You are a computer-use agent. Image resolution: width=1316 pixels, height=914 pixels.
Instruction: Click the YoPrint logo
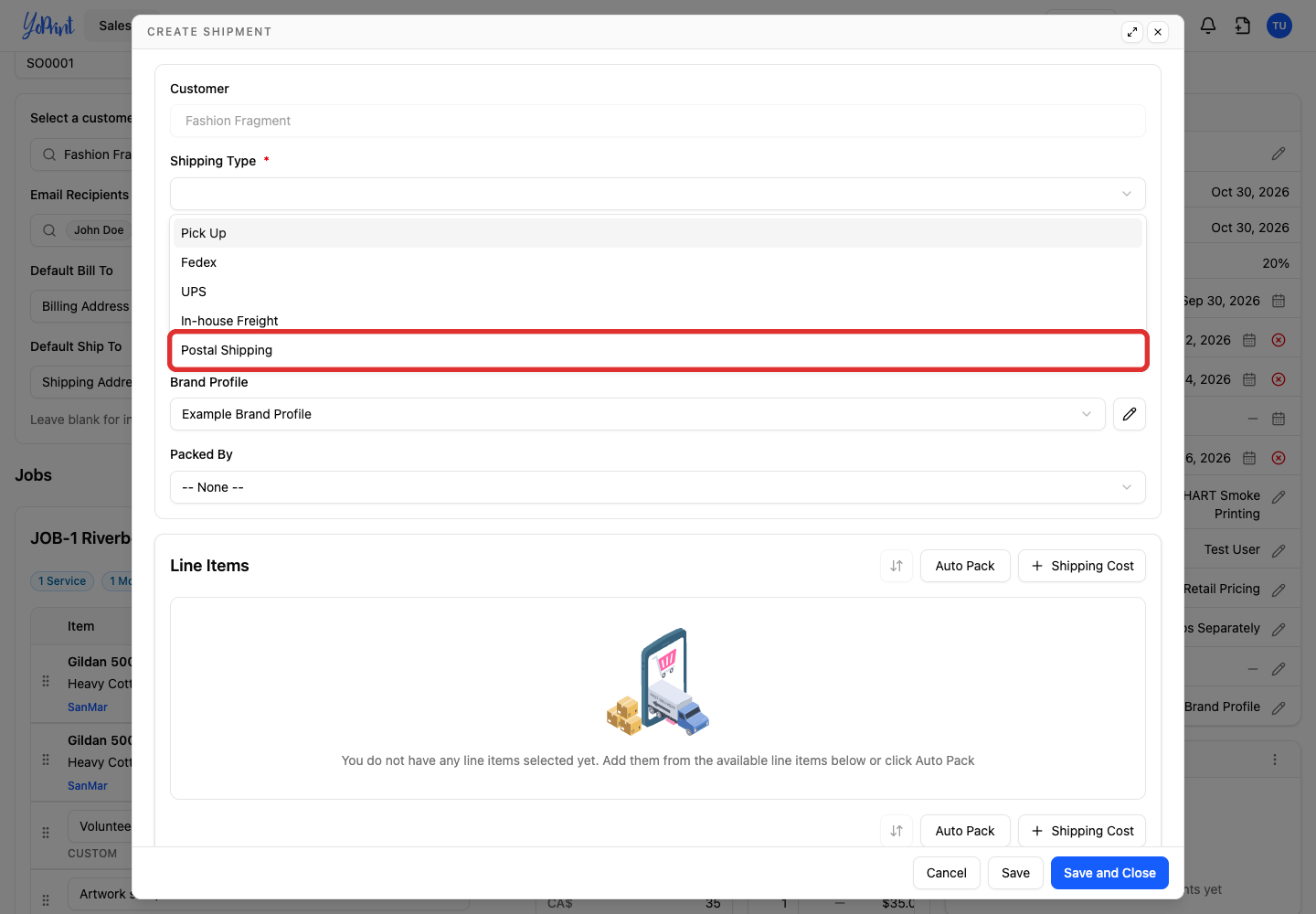point(48,26)
